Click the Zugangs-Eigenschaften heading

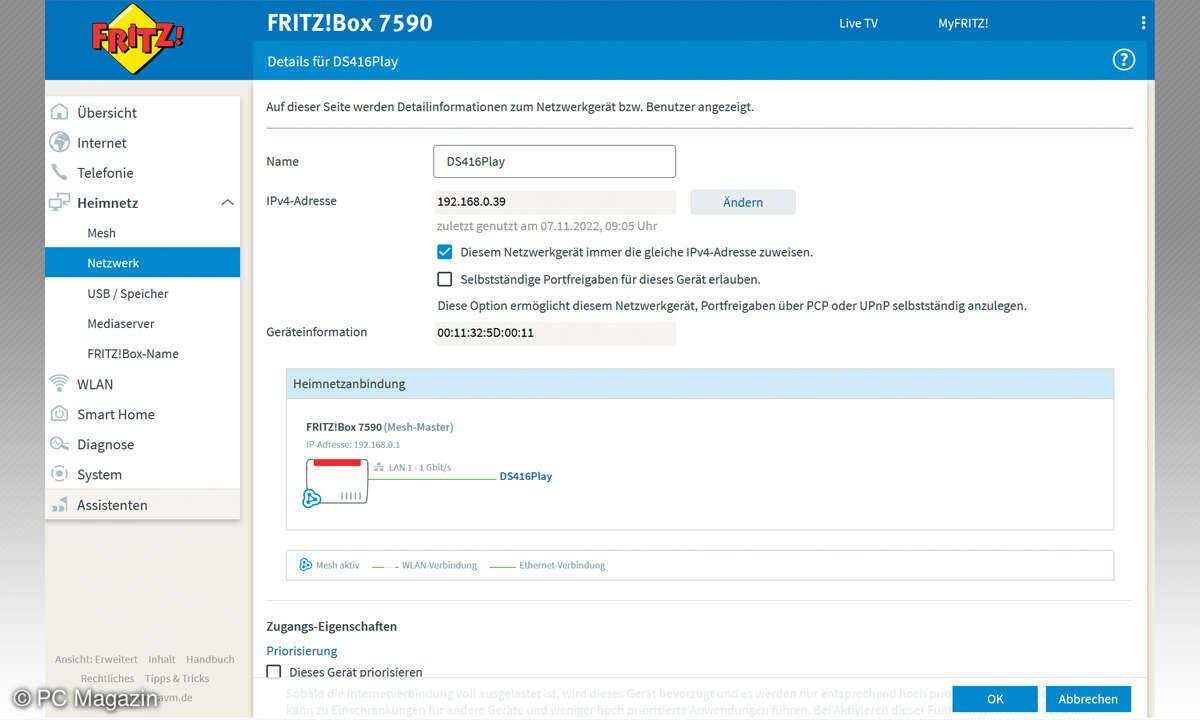click(332, 627)
